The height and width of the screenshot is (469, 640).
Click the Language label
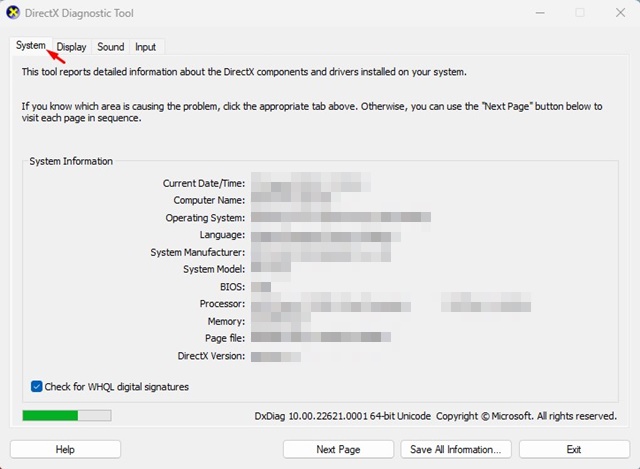[x=222, y=235]
